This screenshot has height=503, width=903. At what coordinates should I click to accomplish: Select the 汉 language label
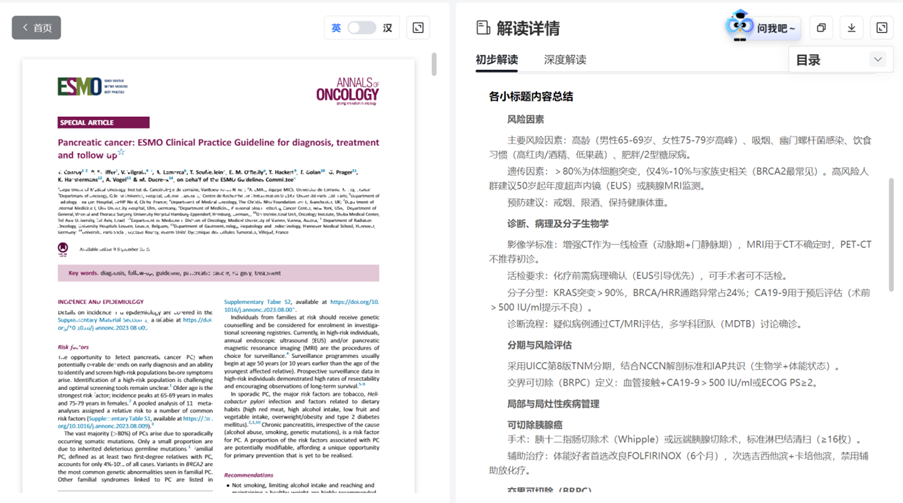click(x=387, y=28)
